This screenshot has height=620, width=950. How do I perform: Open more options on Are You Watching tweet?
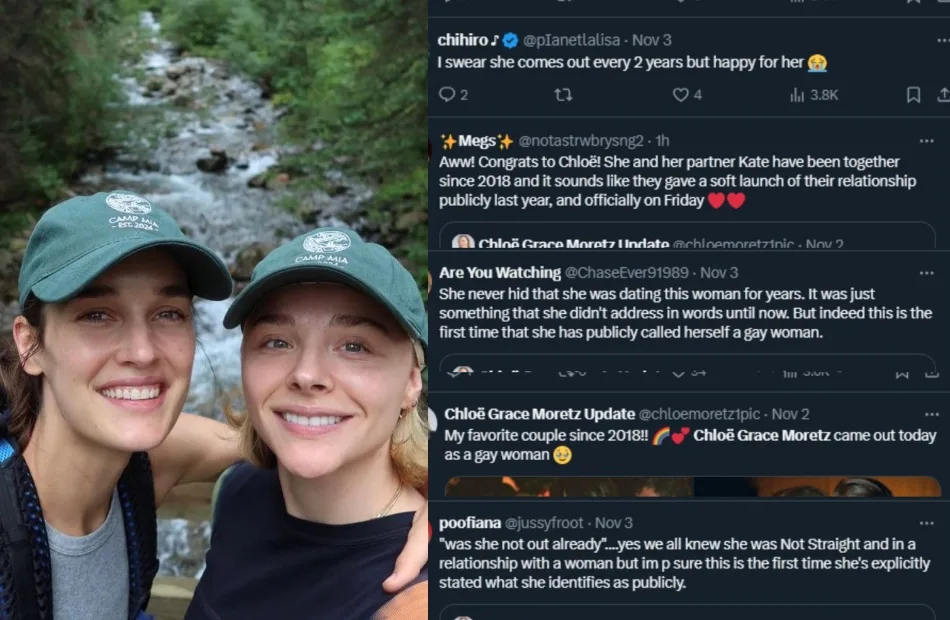[932, 272]
